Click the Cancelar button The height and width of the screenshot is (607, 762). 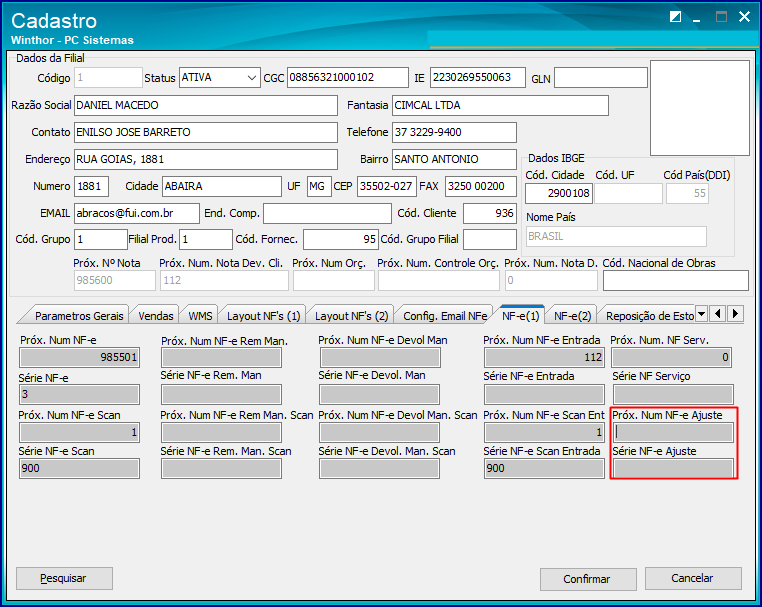[x=693, y=578]
